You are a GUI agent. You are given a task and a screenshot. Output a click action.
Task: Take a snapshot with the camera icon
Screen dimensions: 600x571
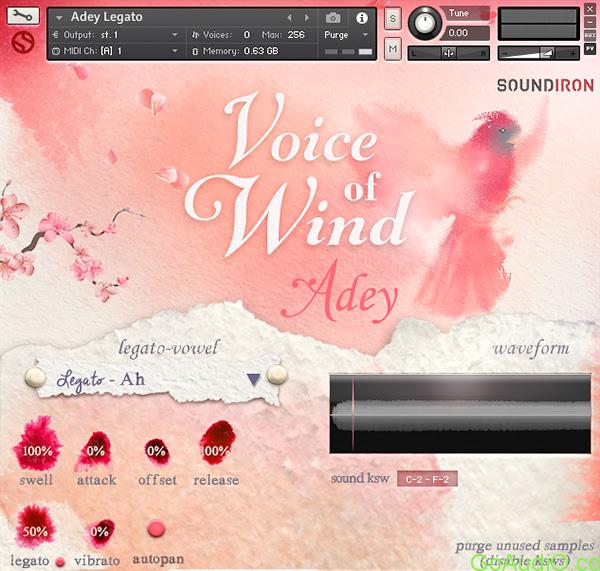[333, 18]
